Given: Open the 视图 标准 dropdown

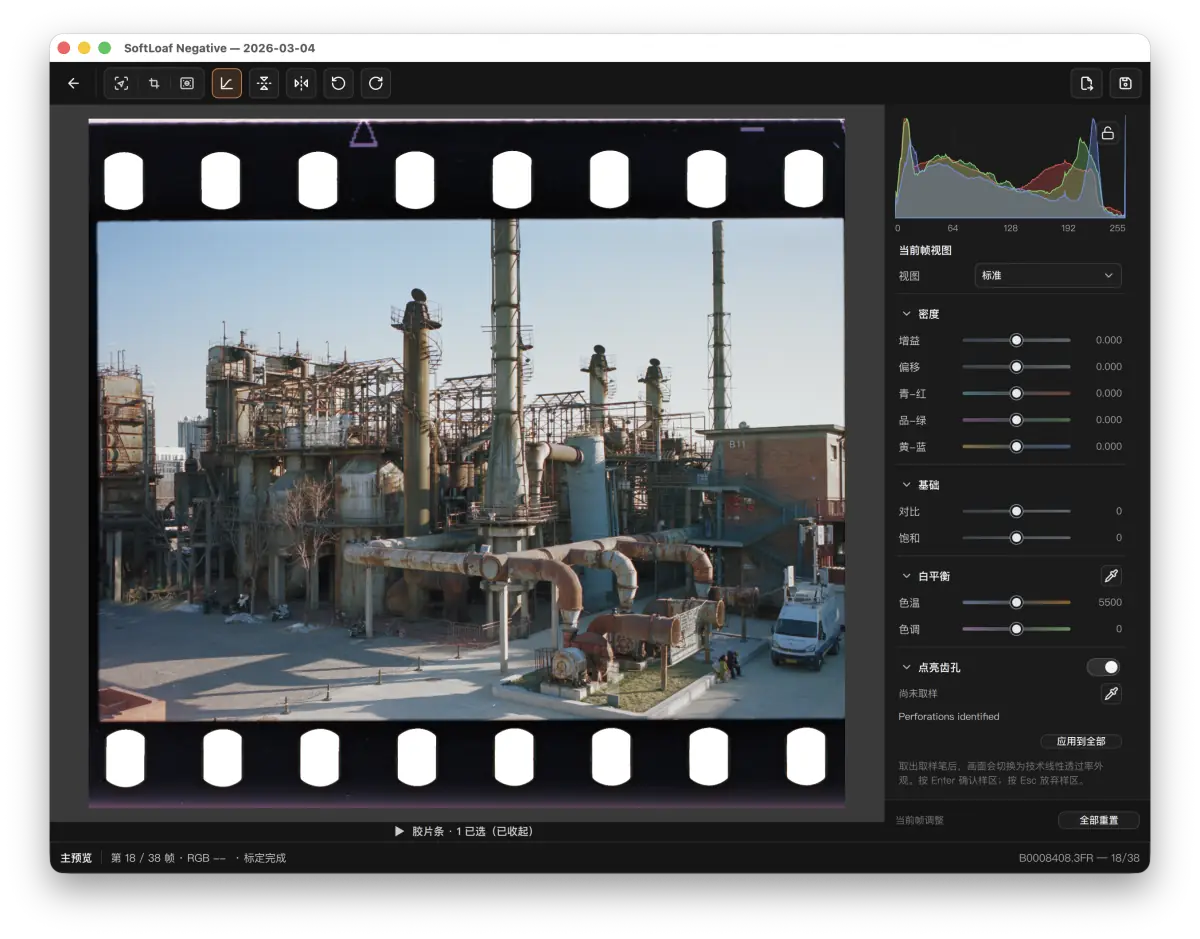Looking at the screenshot, I should (x=1047, y=275).
